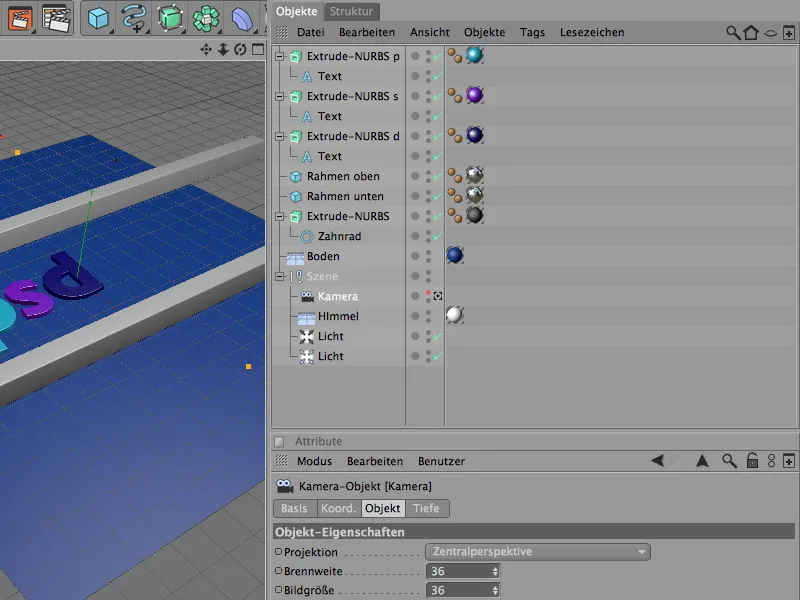Click the Brennweite value field
Image resolution: width=800 pixels, height=600 pixels.
click(x=458, y=571)
